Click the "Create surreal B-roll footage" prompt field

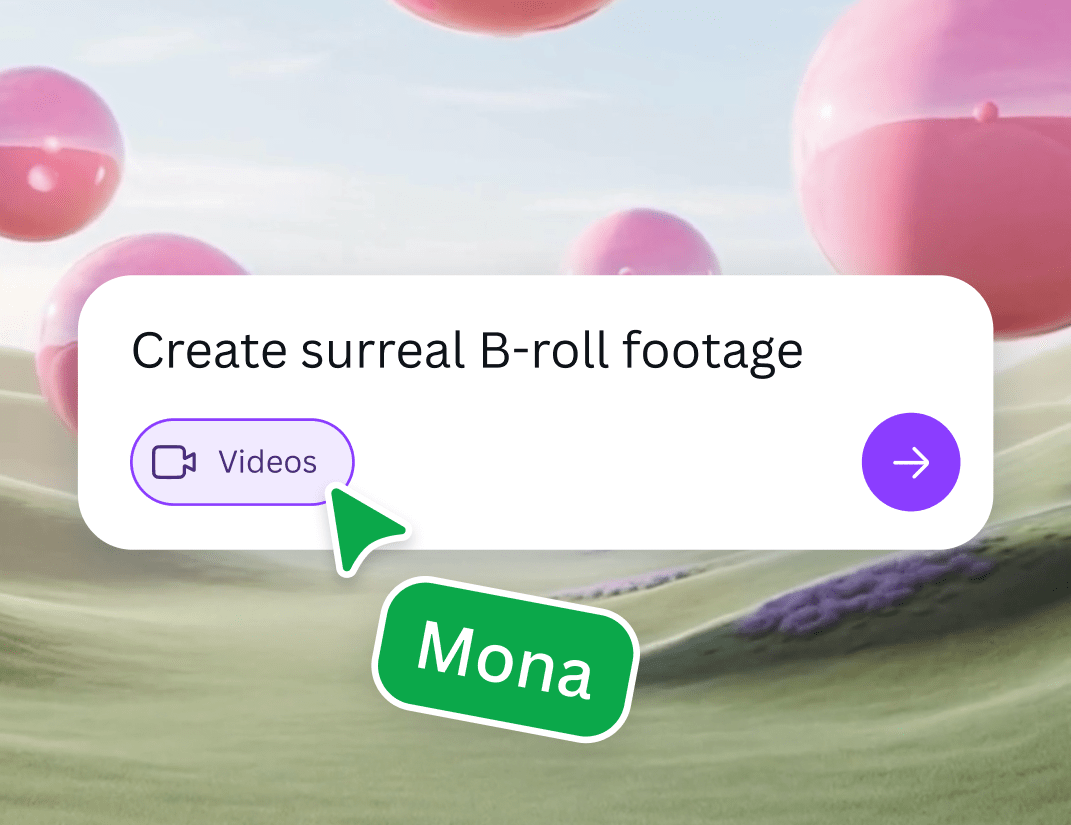coord(467,351)
